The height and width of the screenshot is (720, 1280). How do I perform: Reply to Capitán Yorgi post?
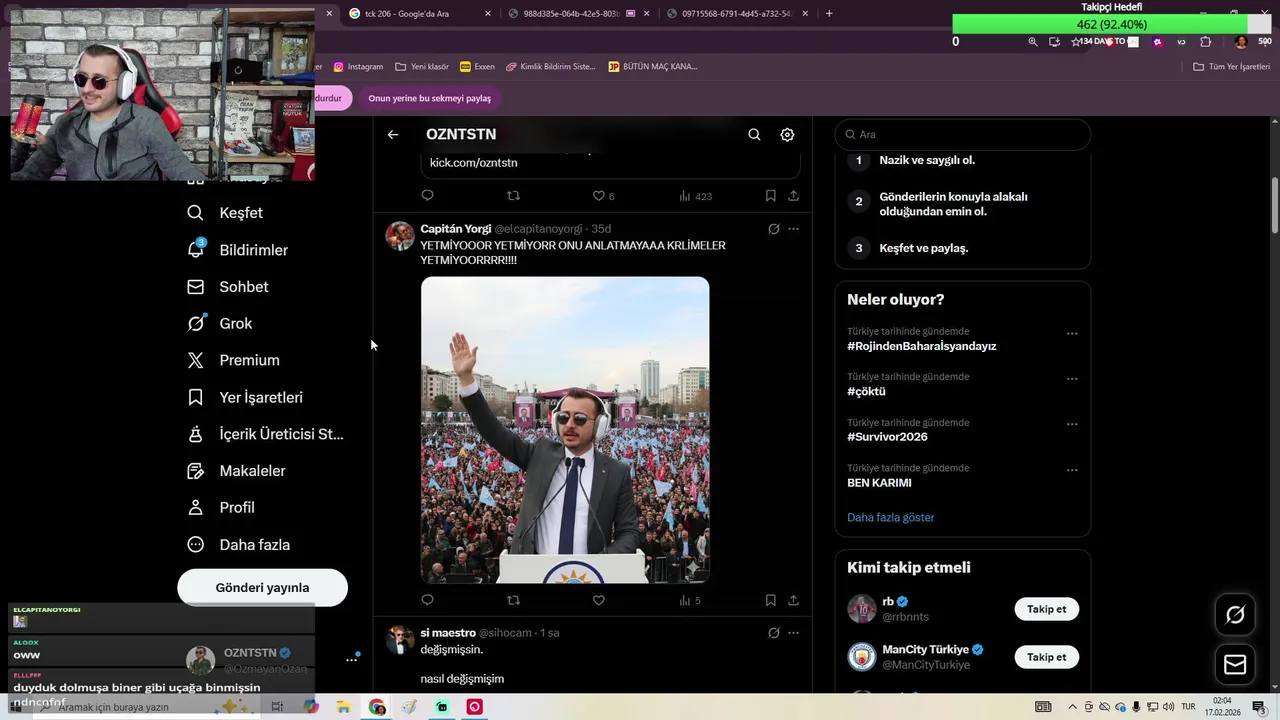[x=427, y=600]
